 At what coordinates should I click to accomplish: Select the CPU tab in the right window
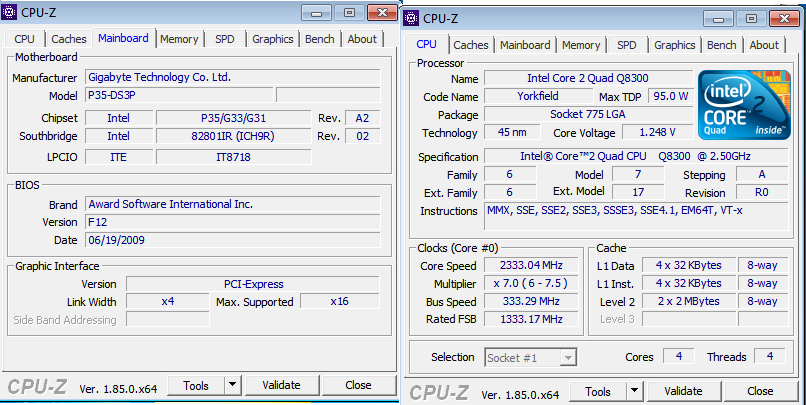(x=427, y=44)
